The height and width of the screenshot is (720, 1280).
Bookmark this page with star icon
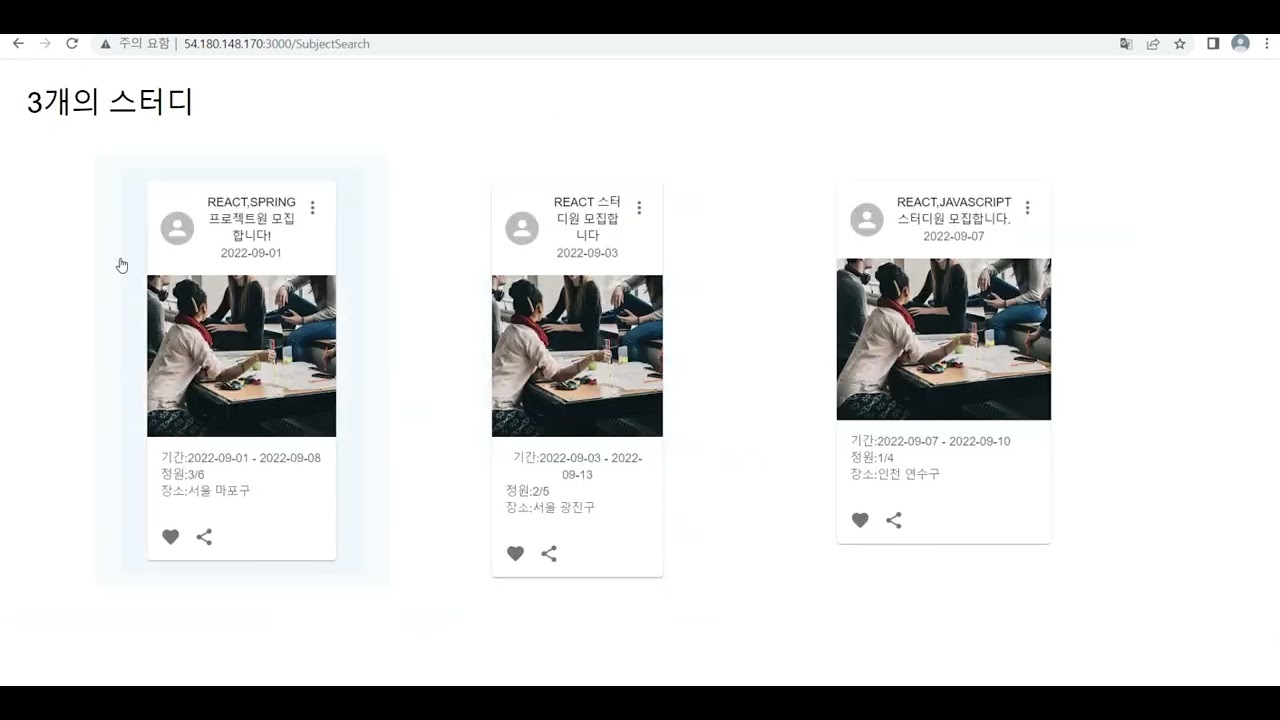tap(1180, 44)
